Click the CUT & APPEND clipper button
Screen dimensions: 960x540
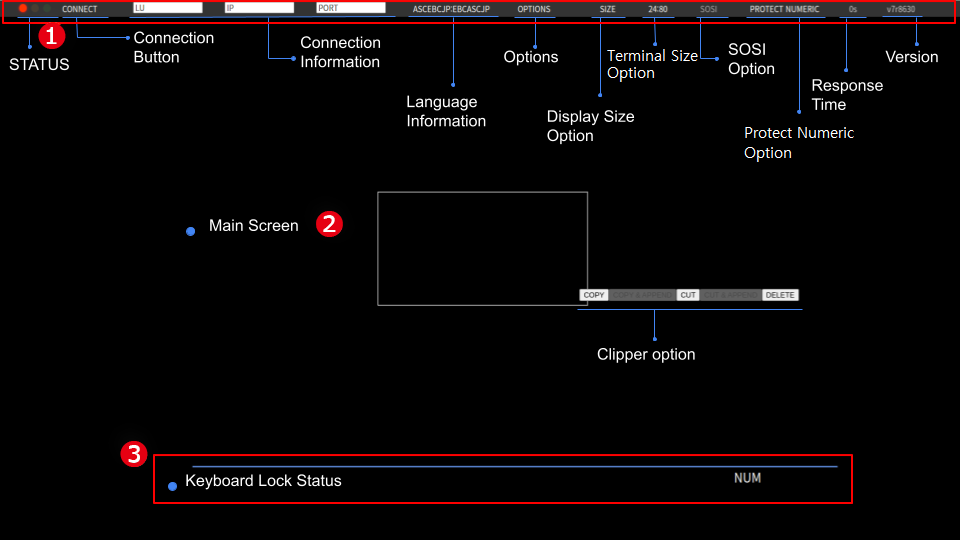[x=730, y=295]
